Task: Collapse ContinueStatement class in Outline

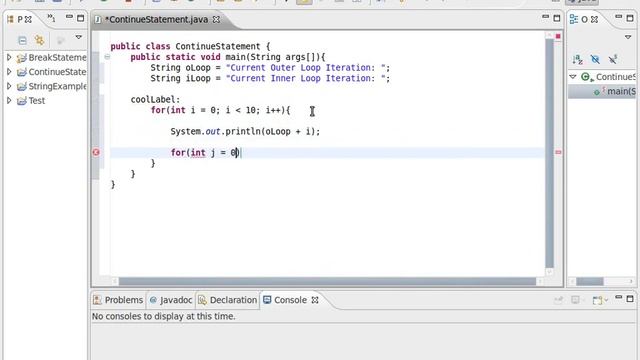Action: [x=573, y=77]
